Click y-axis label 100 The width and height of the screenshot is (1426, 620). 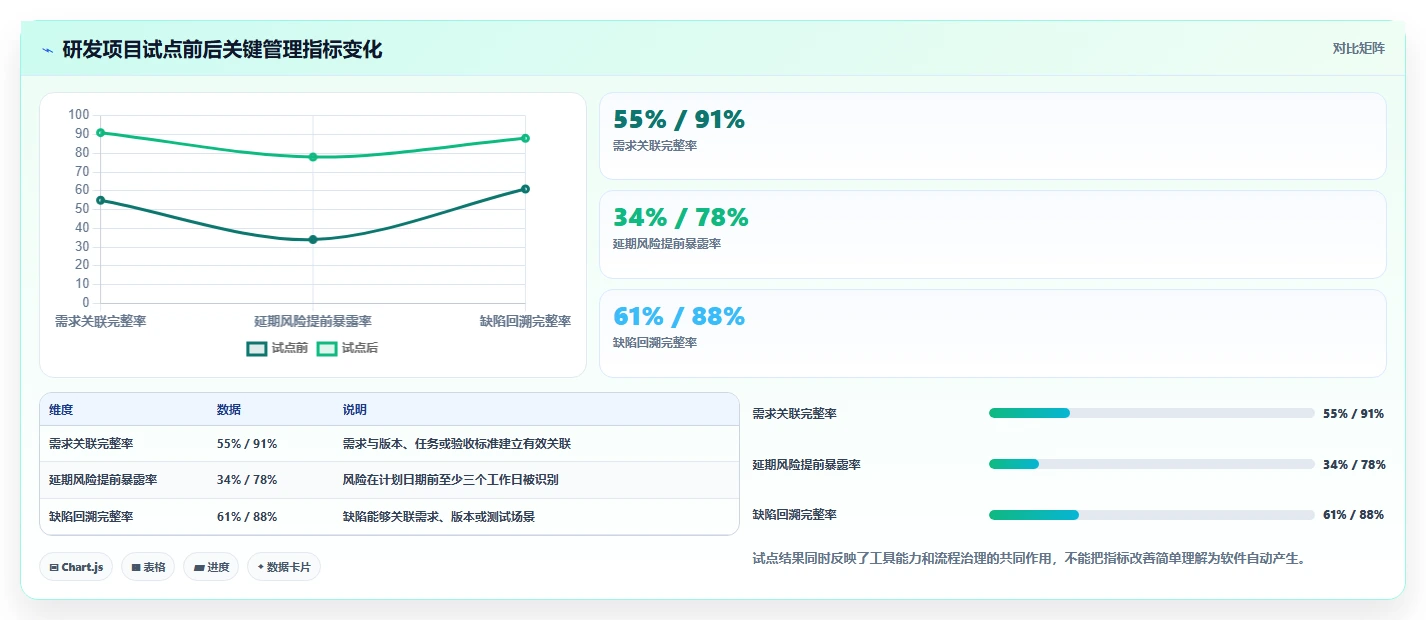click(x=79, y=114)
